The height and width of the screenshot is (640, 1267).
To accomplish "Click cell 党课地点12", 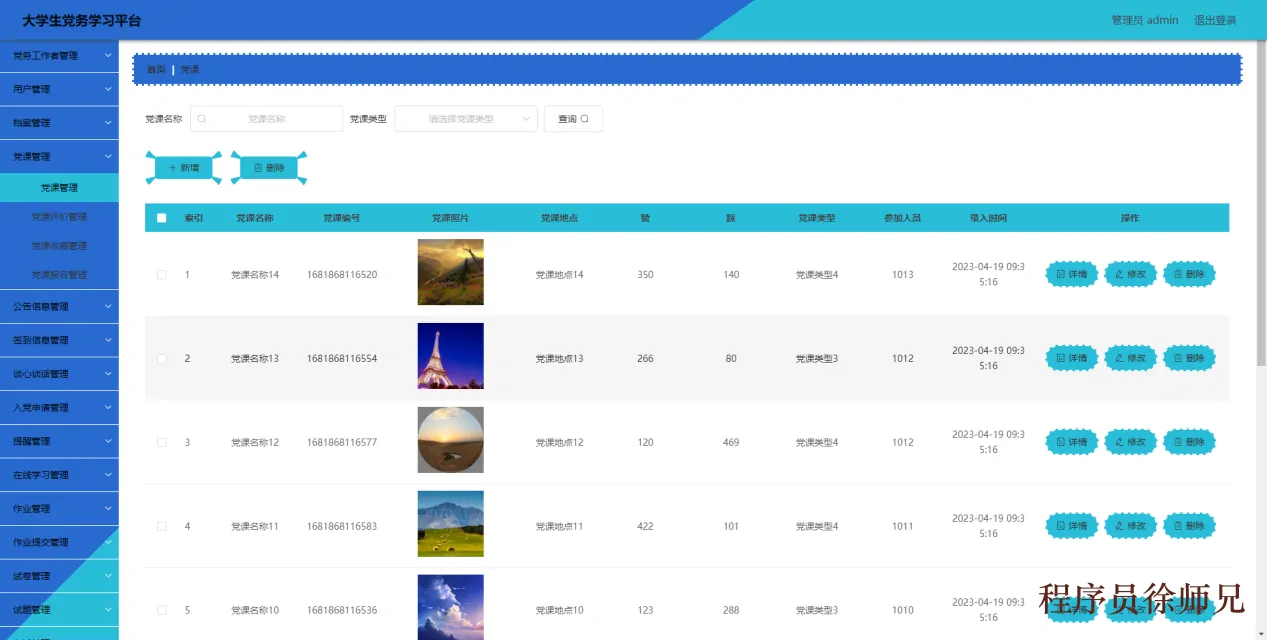I will click(x=560, y=442).
